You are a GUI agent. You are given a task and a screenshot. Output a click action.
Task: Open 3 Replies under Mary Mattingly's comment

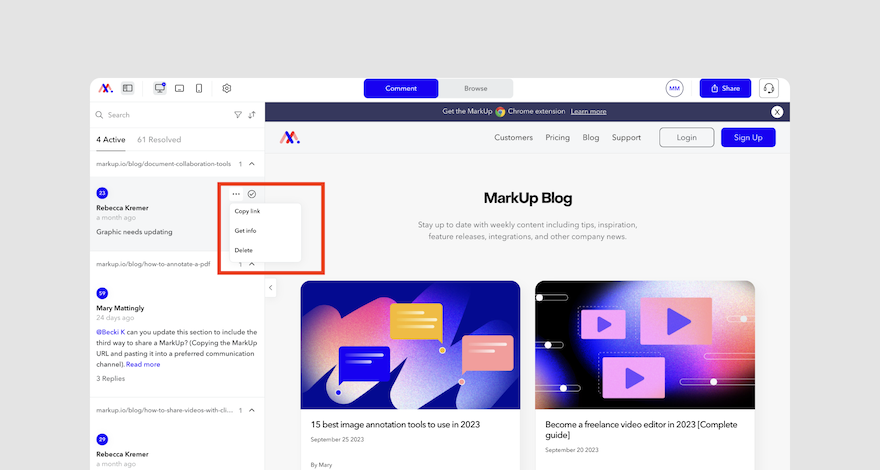[111, 378]
